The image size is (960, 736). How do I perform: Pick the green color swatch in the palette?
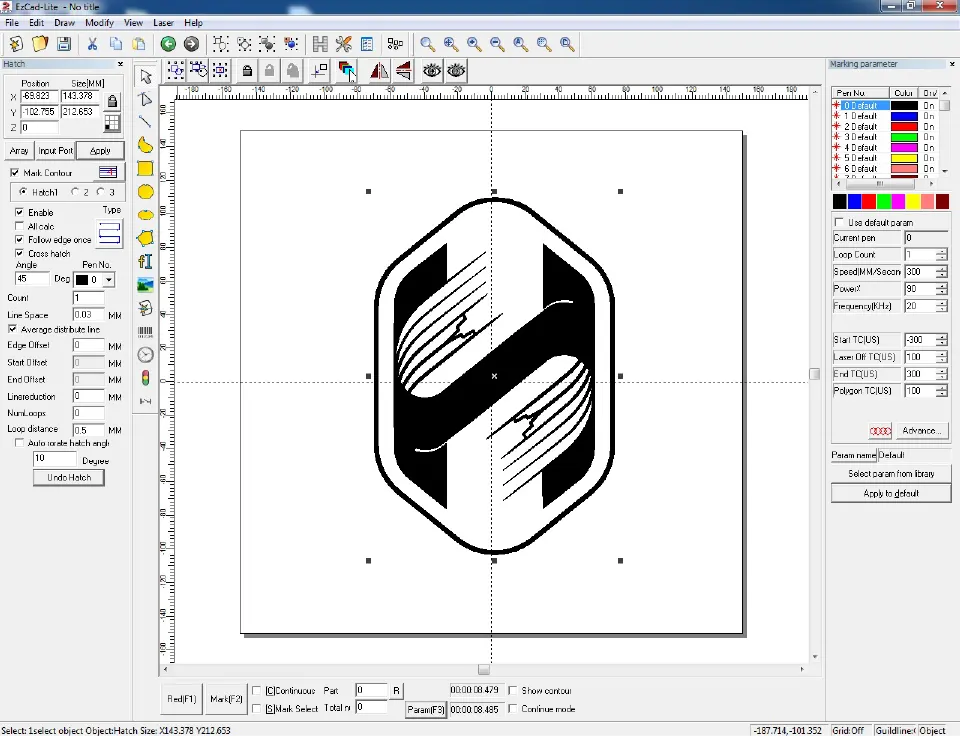point(883,201)
